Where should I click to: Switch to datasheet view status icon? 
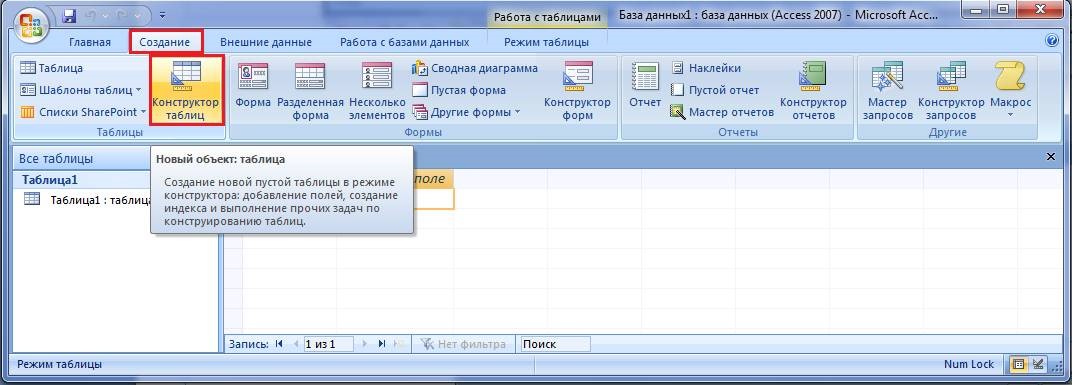(x=1019, y=364)
